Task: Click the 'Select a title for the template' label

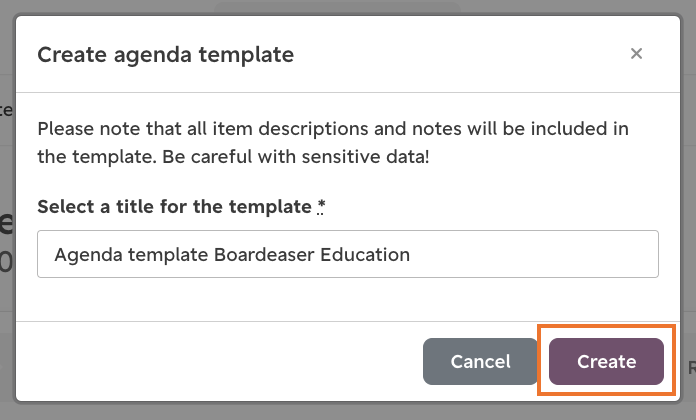Action: (174, 207)
